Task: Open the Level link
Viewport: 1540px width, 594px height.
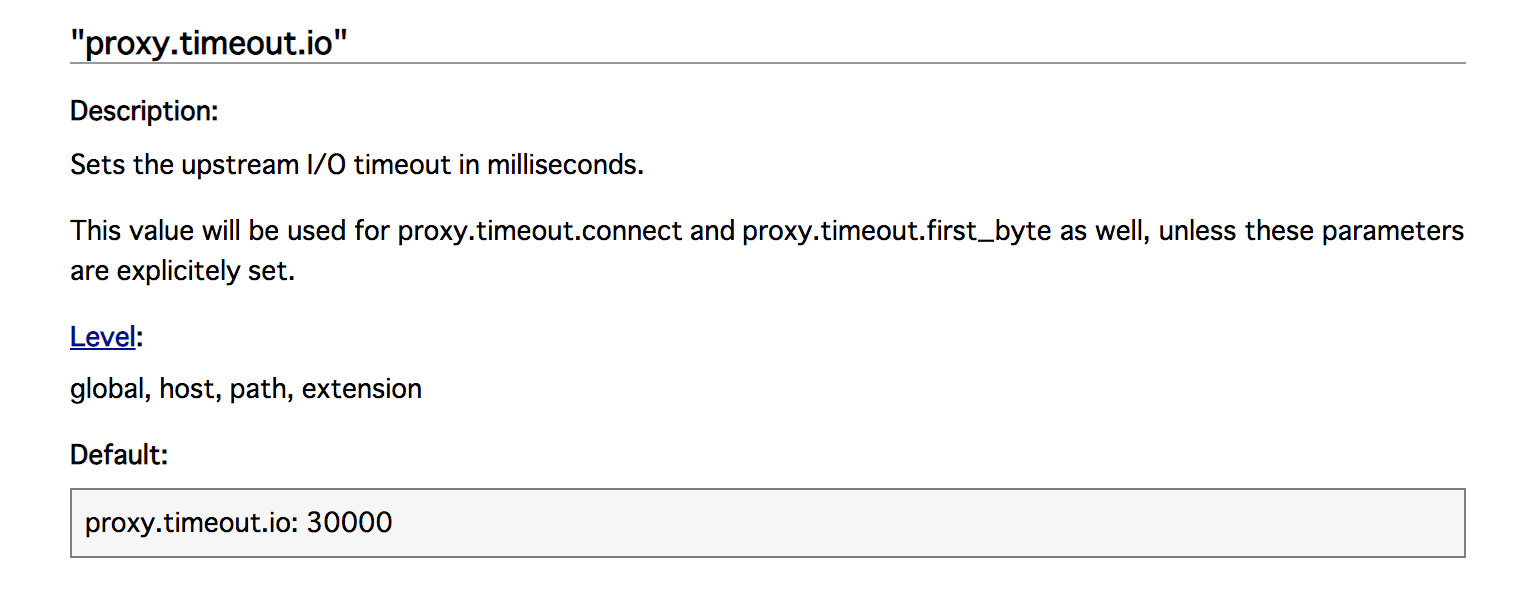Action: click(x=102, y=337)
